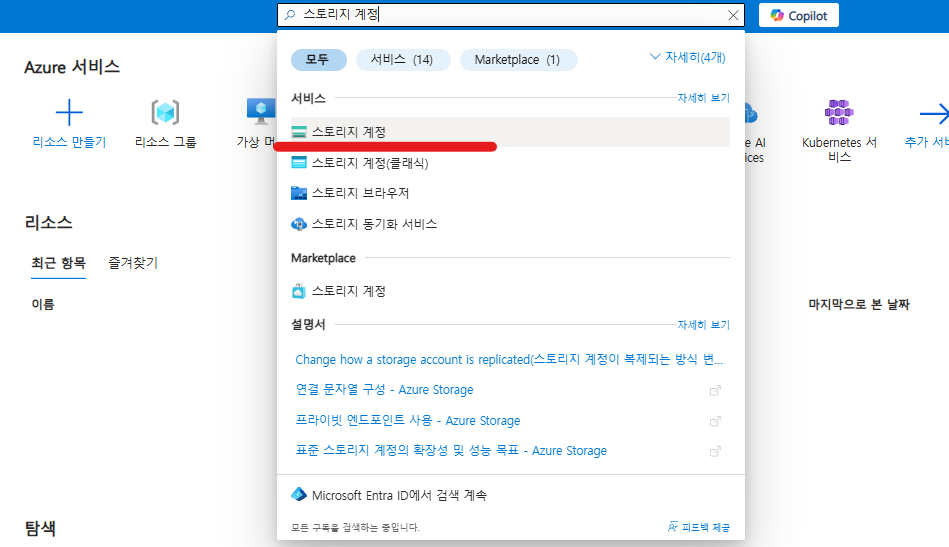Viewport: 949px width, 547px height.
Task: Open the 리소스 그룹 label
Action: click(165, 142)
